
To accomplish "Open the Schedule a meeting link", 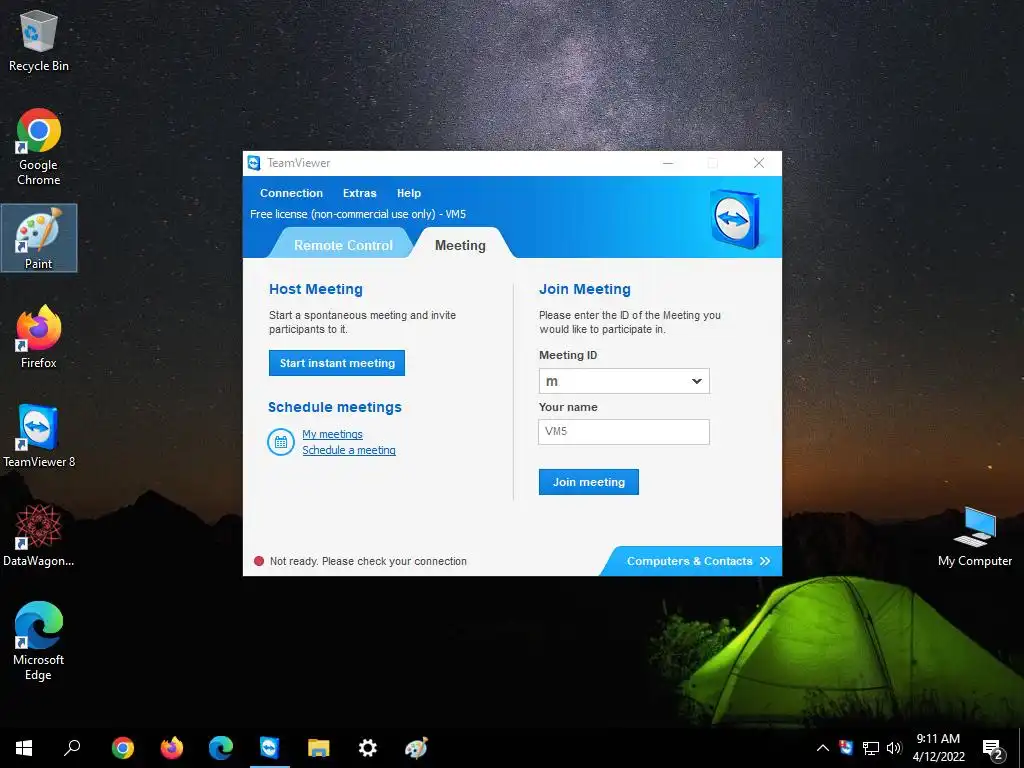I will [349, 450].
